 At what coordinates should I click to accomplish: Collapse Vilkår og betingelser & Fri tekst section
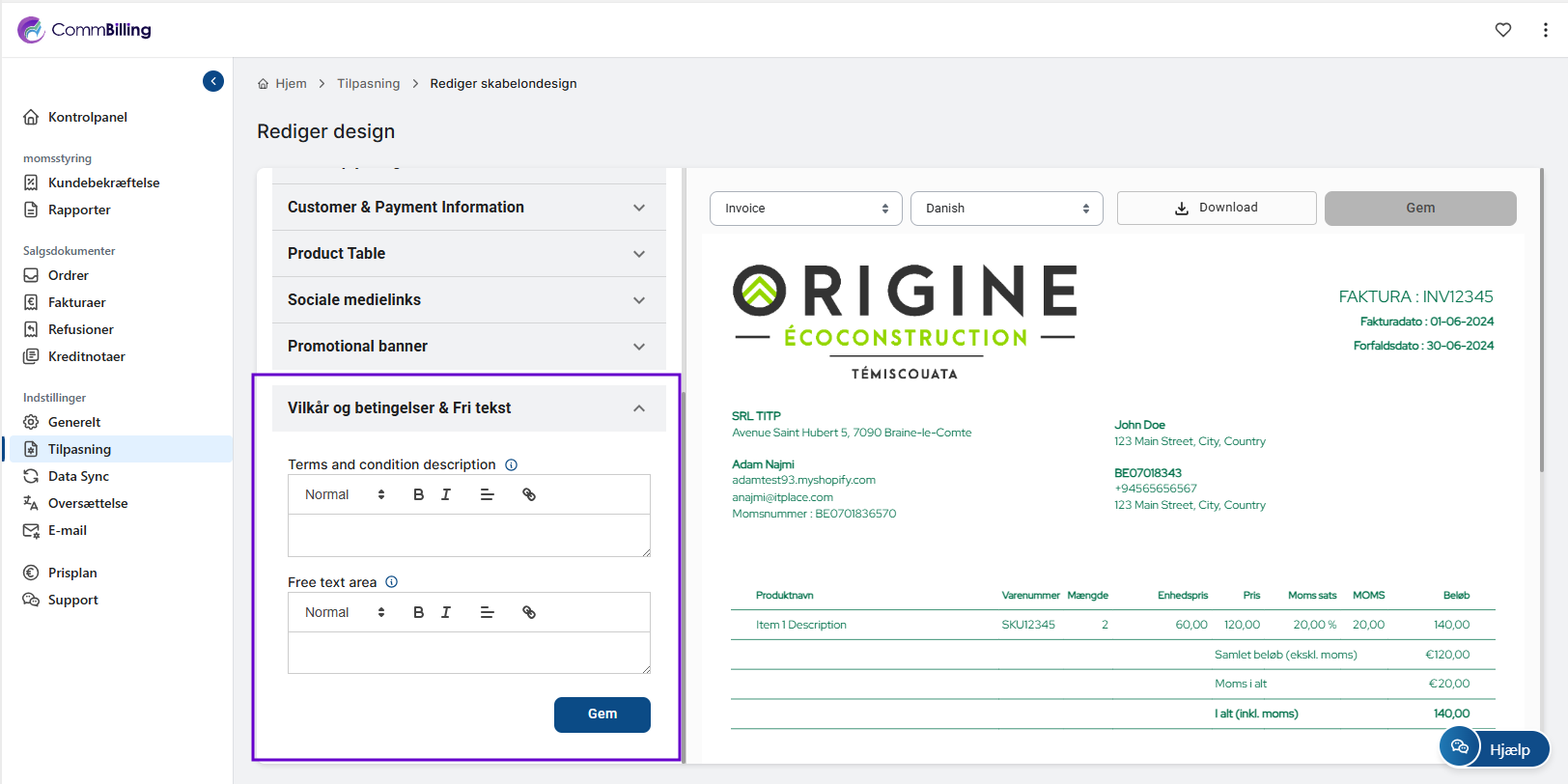click(638, 408)
